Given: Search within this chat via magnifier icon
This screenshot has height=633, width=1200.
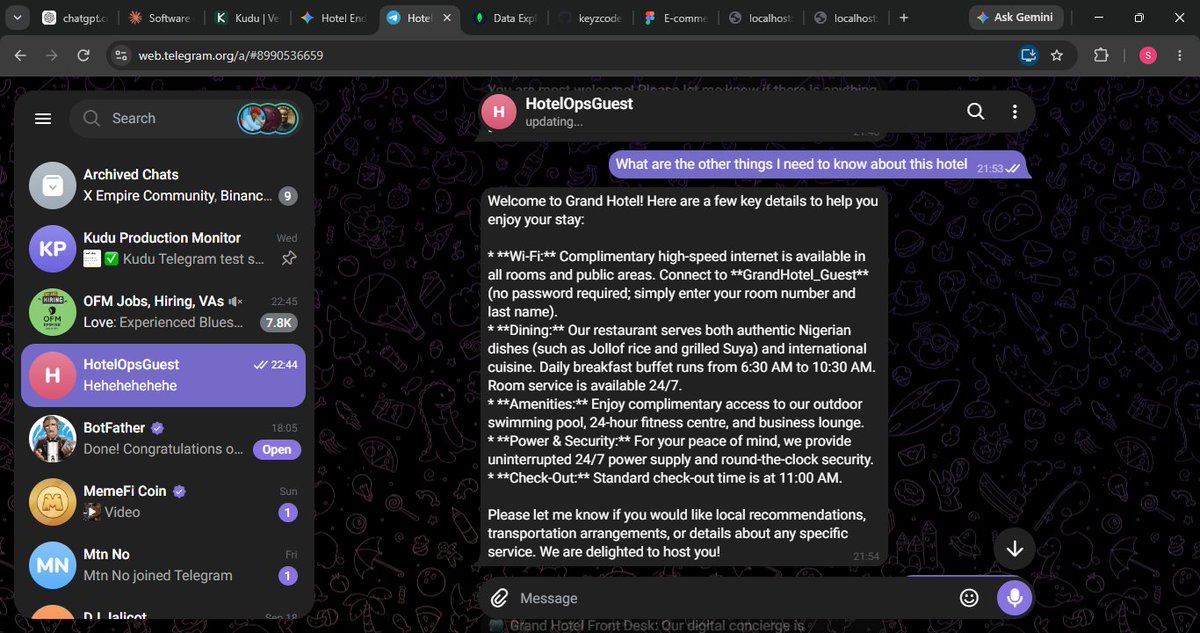Looking at the screenshot, I should click(x=976, y=112).
